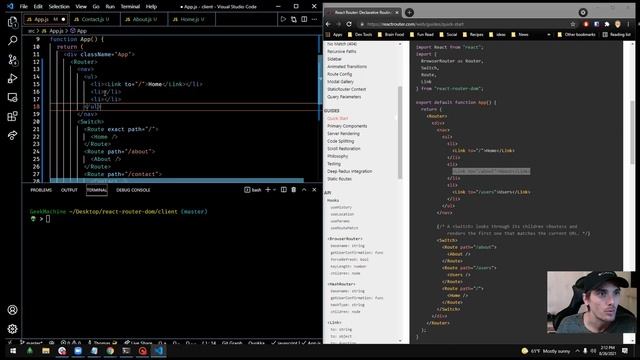The image size is (640, 360).
Task: Open Chrome three-dot menu
Action: tap(628, 24)
